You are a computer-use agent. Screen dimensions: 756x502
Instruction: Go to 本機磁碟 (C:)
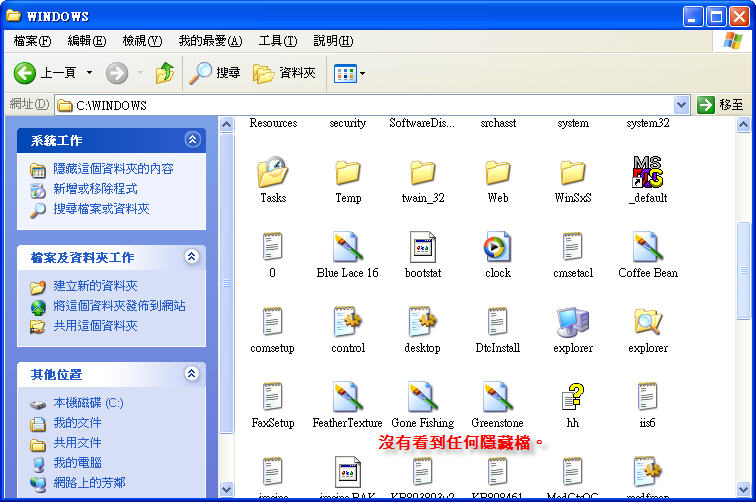88,403
